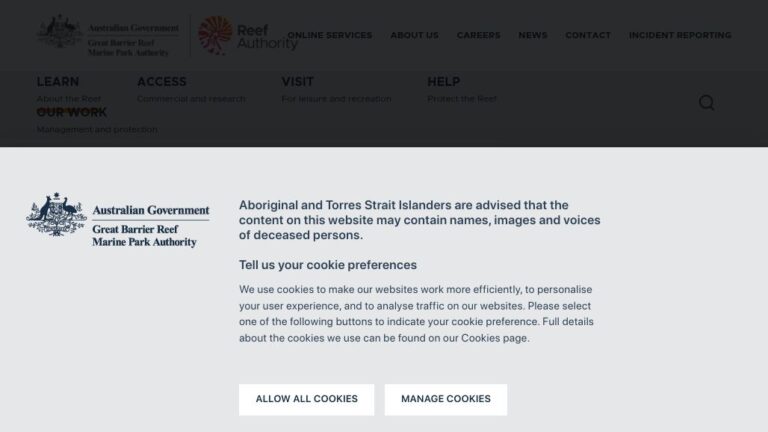Follow the Cookies page link
This screenshot has height=432, width=768.
pos(494,338)
